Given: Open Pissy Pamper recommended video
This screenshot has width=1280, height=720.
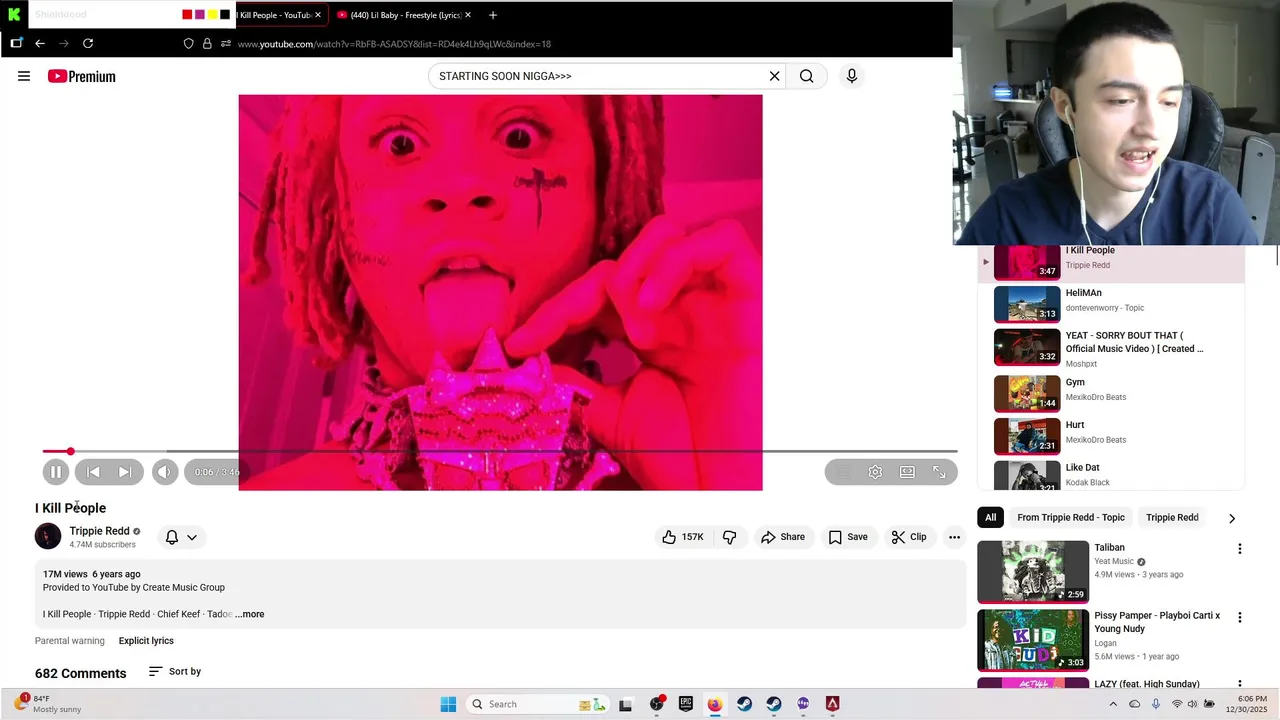Looking at the screenshot, I should click(x=1033, y=640).
